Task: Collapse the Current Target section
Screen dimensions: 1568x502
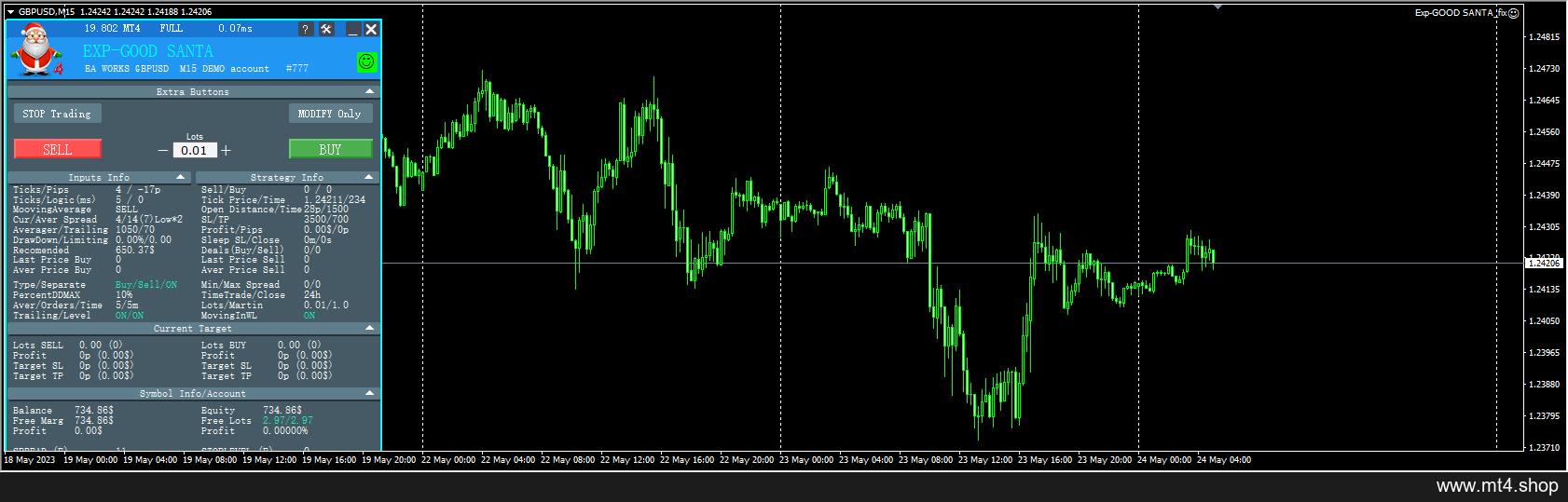Action: point(370,328)
